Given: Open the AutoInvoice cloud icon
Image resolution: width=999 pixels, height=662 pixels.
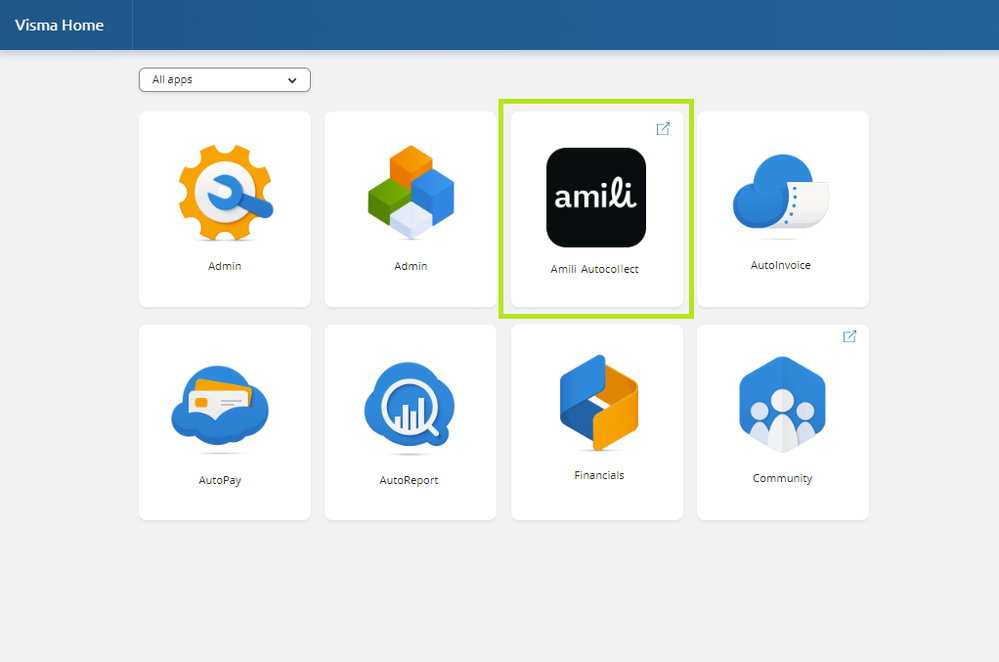Looking at the screenshot, I should pos(780,192).
